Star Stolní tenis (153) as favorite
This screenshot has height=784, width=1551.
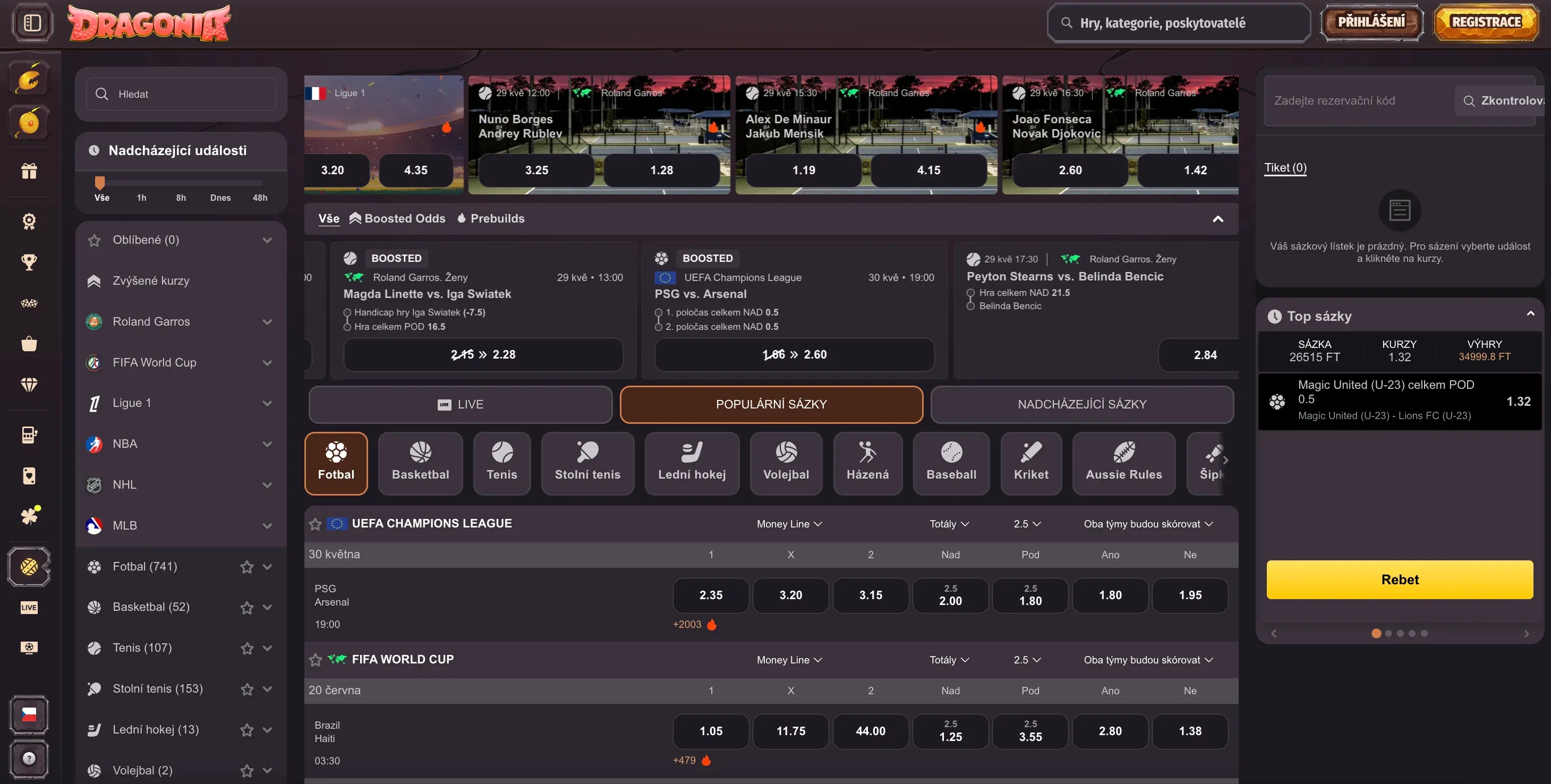(x=247, y=689)
